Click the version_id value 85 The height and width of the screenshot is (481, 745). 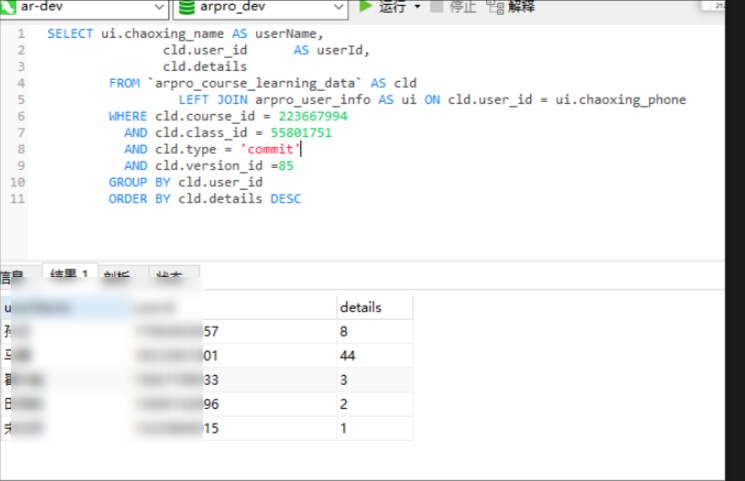(x=286, y=165)
